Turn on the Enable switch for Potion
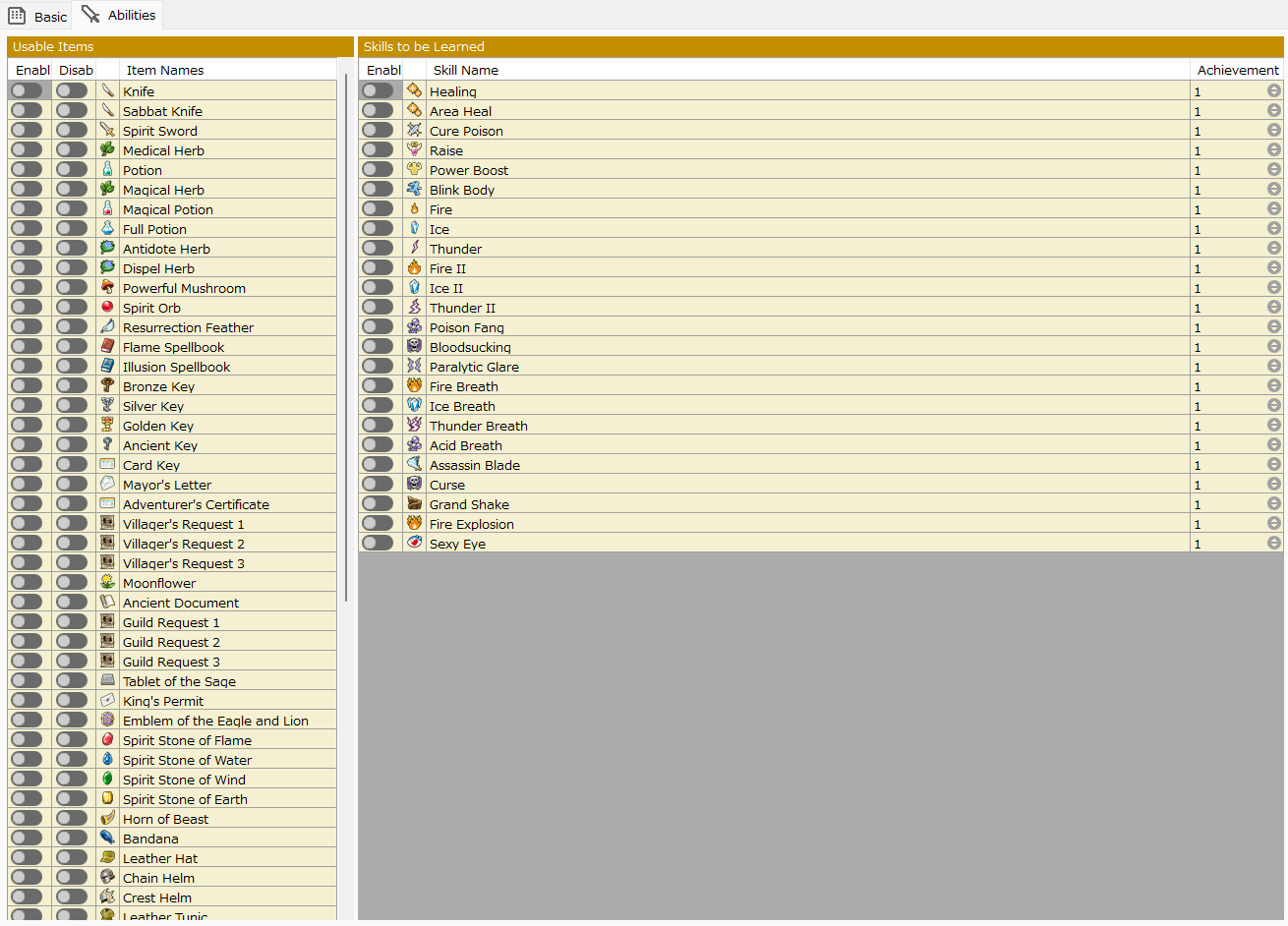This screenshot has height=926, width=1288. click(x=27, y=170)
